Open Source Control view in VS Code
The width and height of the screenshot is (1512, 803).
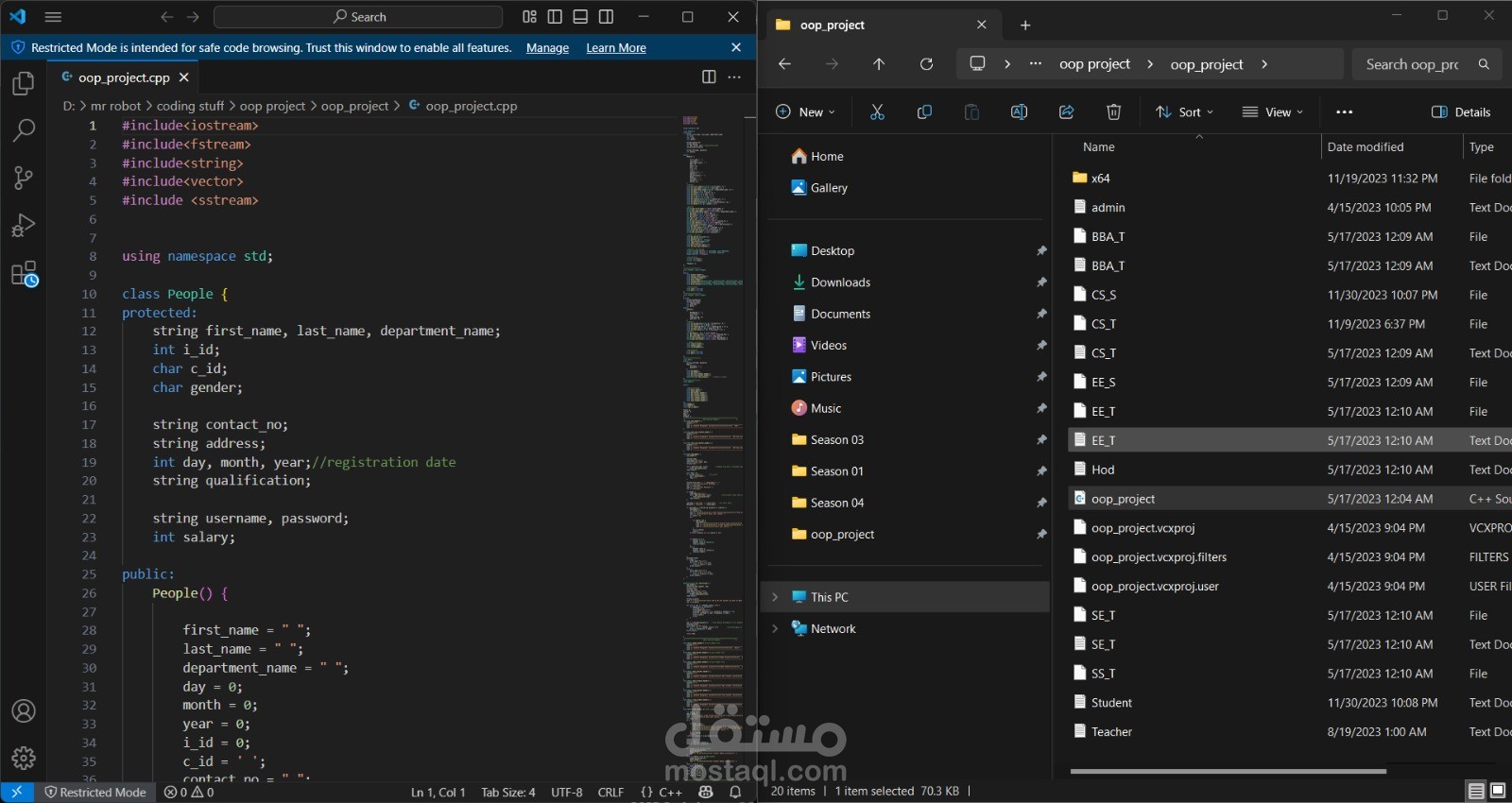coord(24,178)
